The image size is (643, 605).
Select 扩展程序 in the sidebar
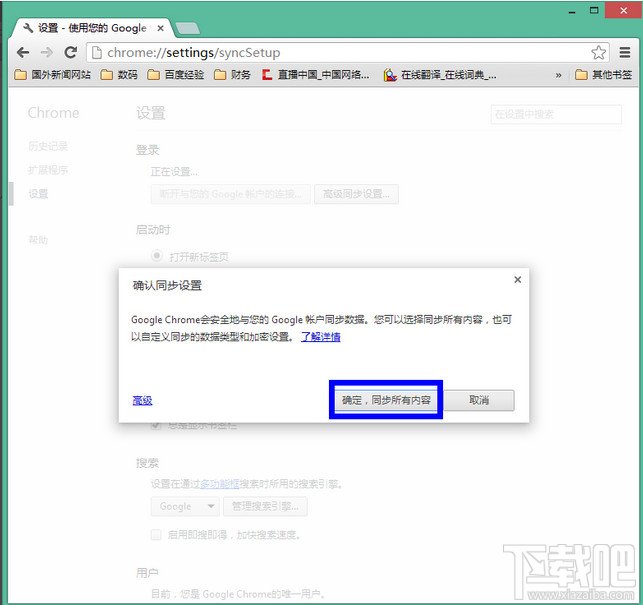point(48,170)
